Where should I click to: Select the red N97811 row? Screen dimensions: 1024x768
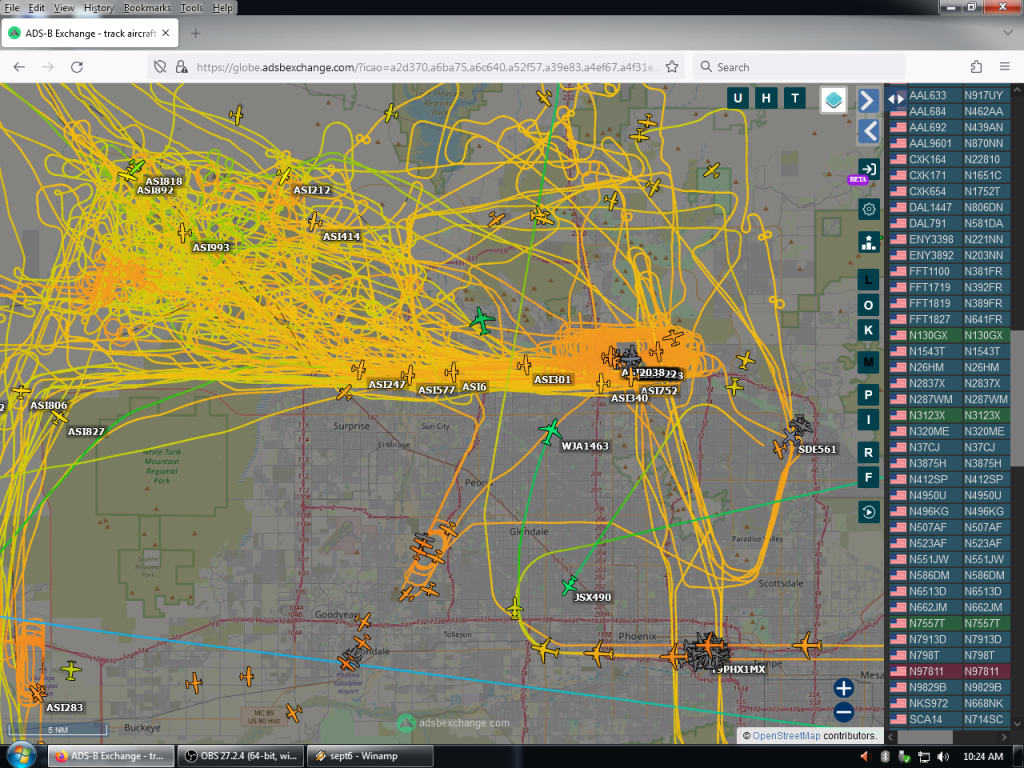click(x=950, y=671)
